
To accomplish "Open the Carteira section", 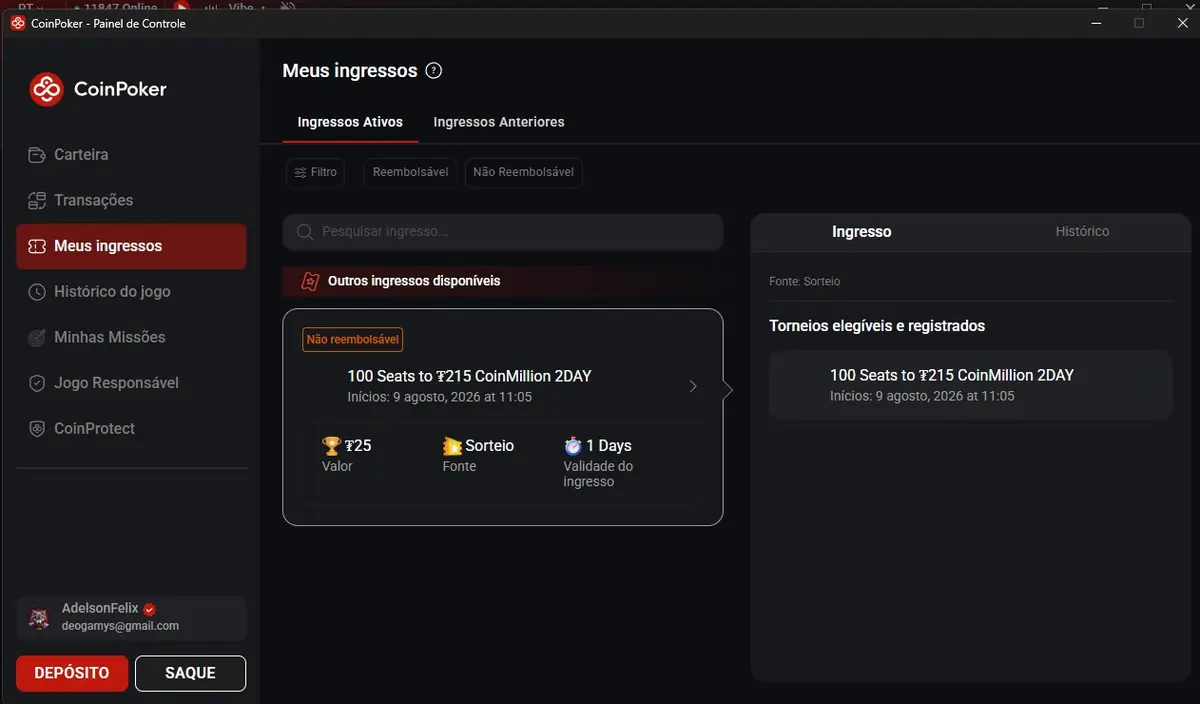I will [131, 155].
